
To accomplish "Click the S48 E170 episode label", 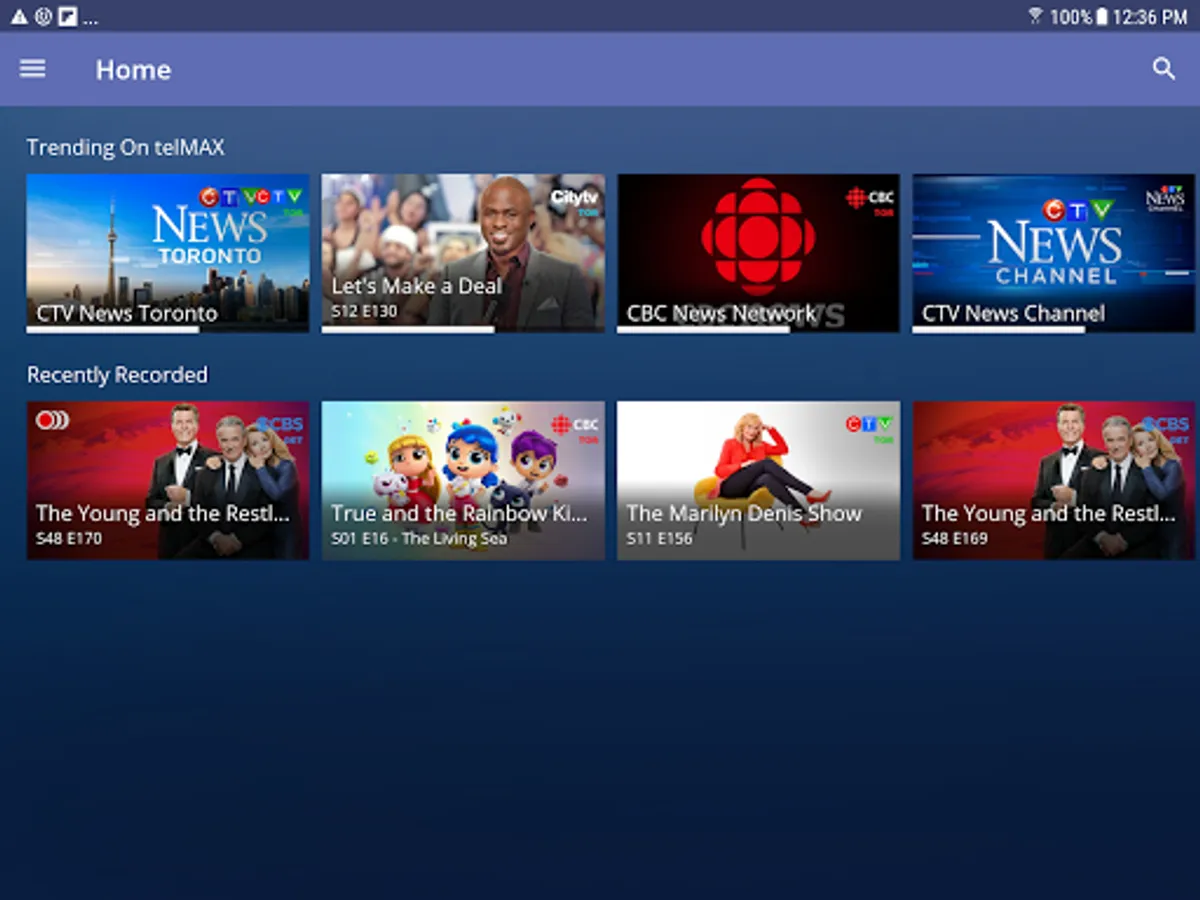I will tap(69, 539).
